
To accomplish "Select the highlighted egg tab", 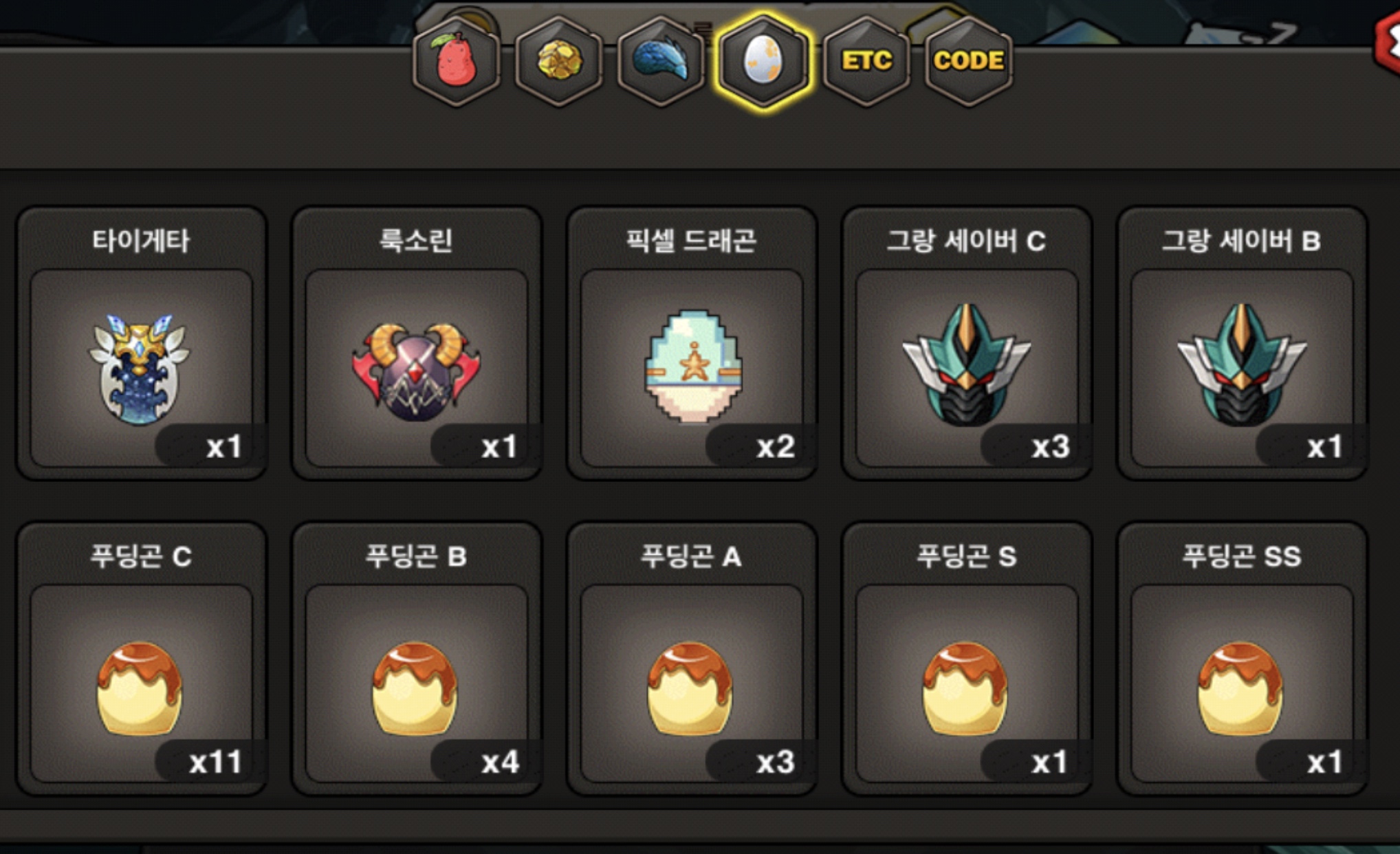I will [x=763, y=61].
